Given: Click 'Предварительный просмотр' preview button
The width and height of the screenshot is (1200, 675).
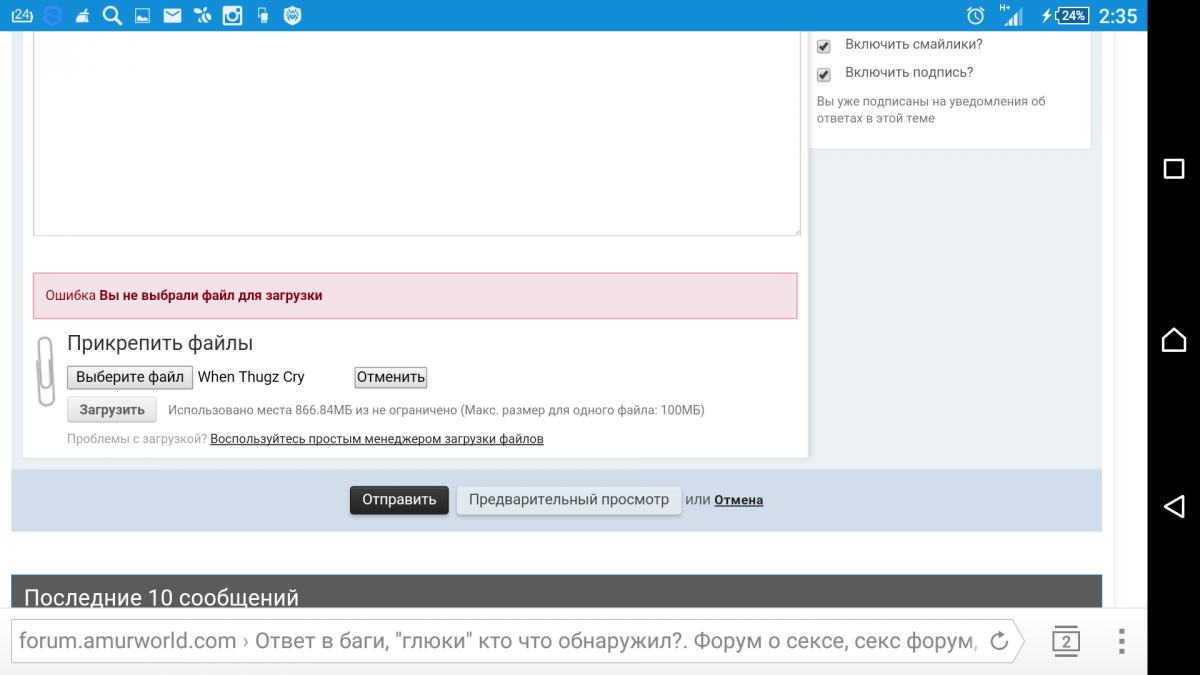Looking at the screenshot, I should pyautogui.click(x=568, y=500).
